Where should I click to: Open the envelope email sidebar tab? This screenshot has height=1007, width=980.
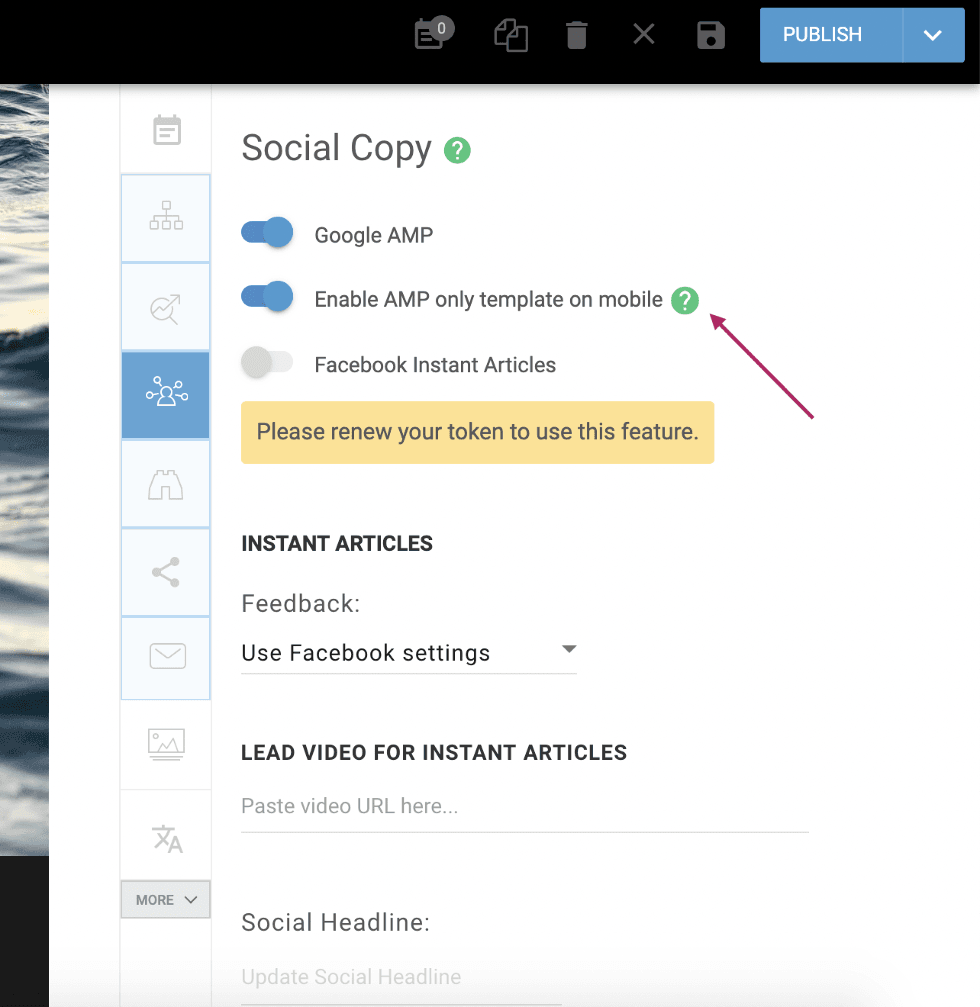coord(166,657)
